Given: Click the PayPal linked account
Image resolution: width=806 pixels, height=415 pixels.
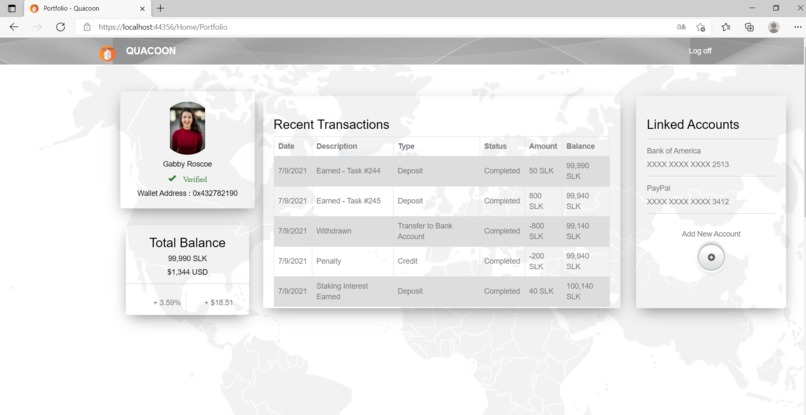Looking at the screenshot, I should 658,188.
